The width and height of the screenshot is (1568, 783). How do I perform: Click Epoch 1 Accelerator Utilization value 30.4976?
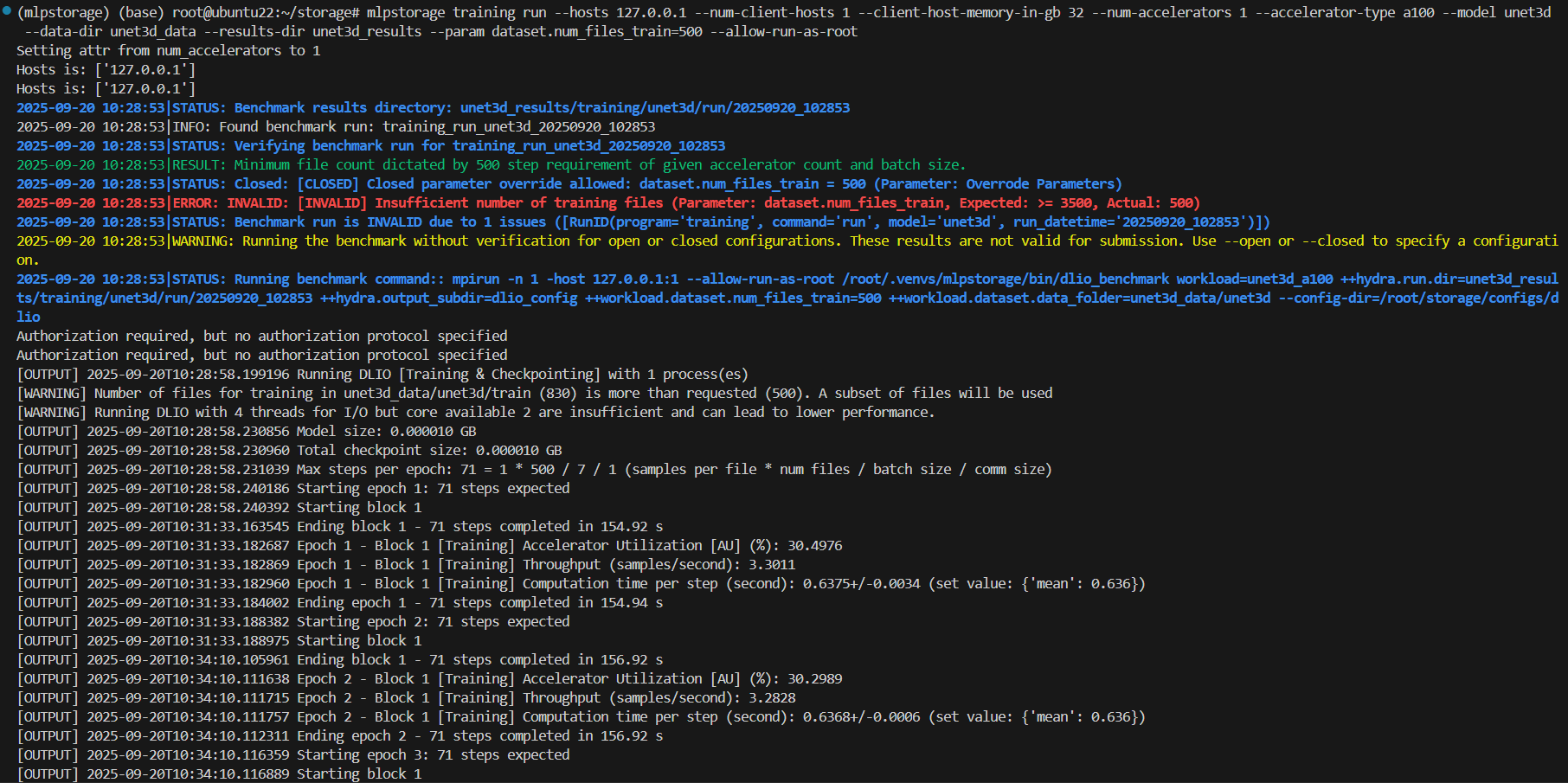(814, 546)
